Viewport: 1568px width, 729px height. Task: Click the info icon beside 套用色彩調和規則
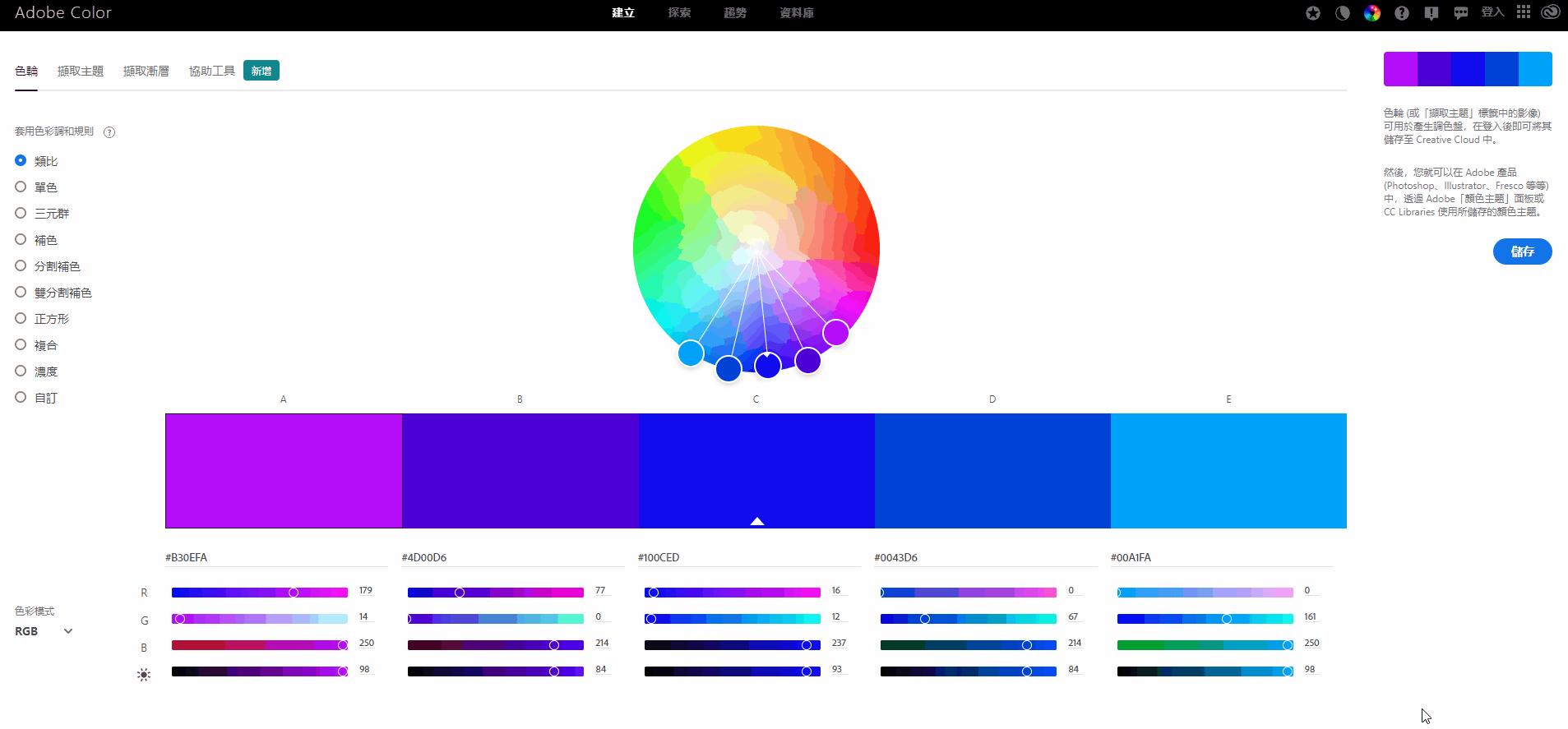point(109,132)
